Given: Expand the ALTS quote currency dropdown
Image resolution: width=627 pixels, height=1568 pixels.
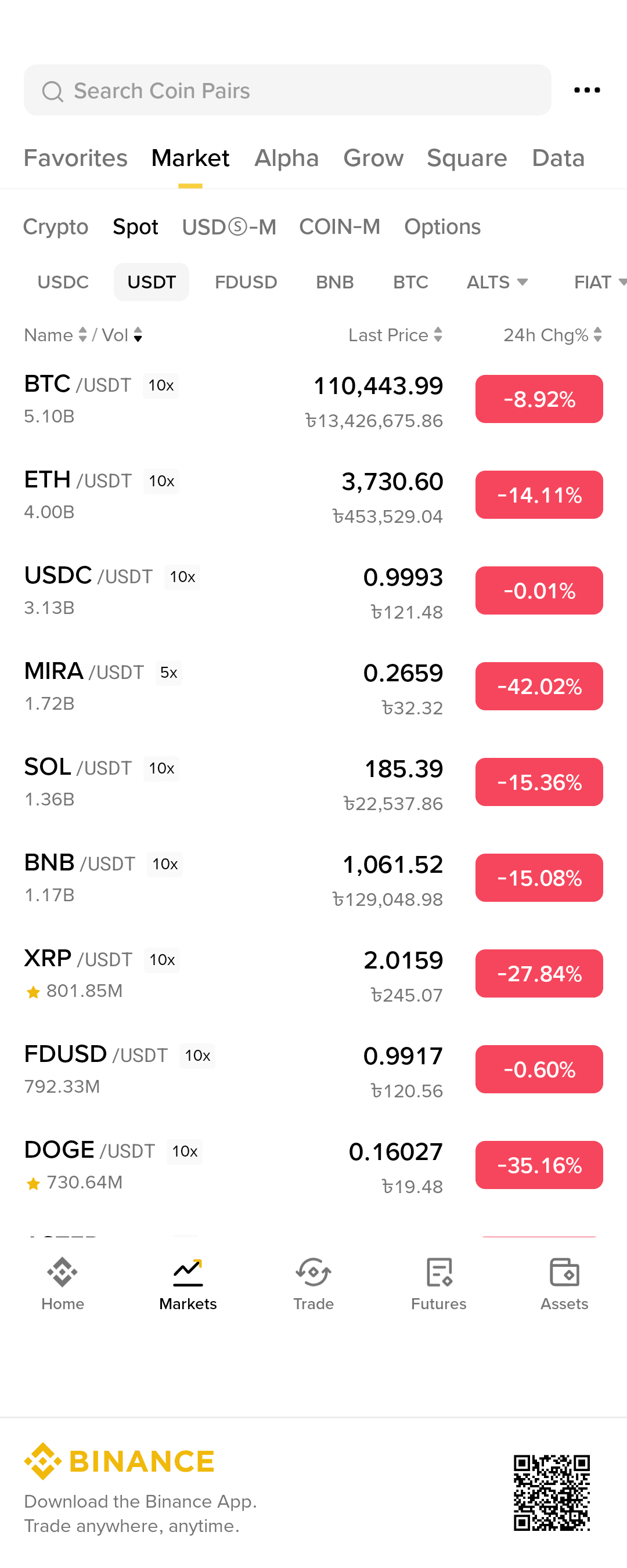Looking at the screenshot, I should [497, 282].
